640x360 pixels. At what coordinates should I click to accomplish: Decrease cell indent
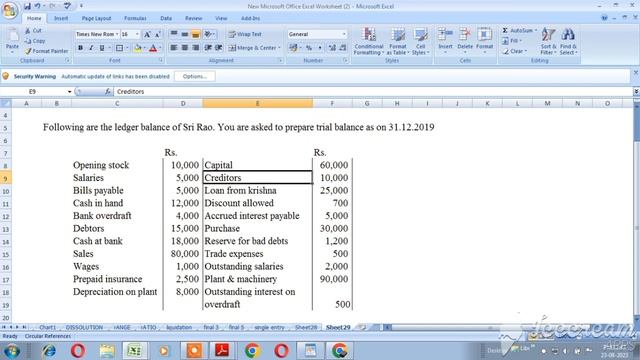click(208, 48)
